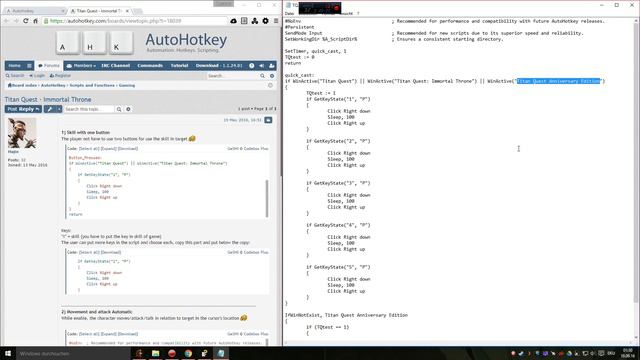This screenshot has width=640, height=360.
Task: Open a new browser tab
Action: click(137, 11)
